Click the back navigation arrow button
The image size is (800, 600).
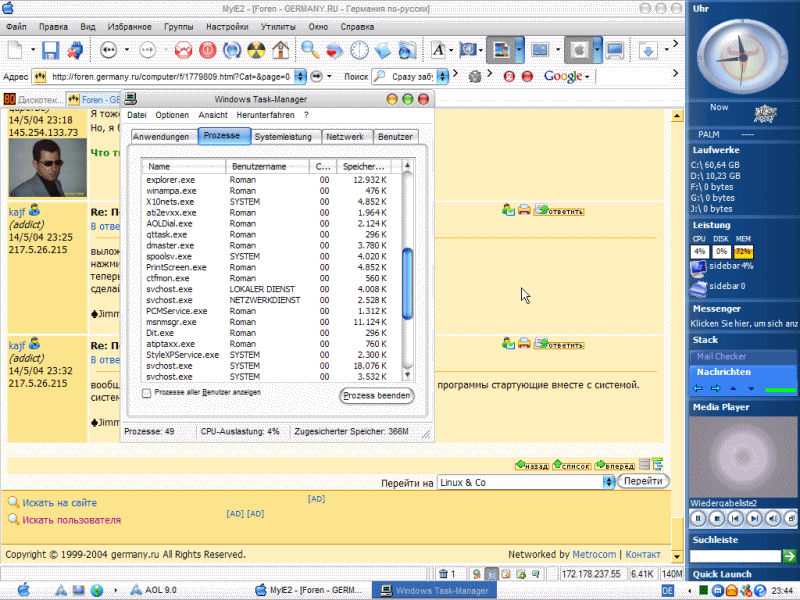[x=108, y=50]
